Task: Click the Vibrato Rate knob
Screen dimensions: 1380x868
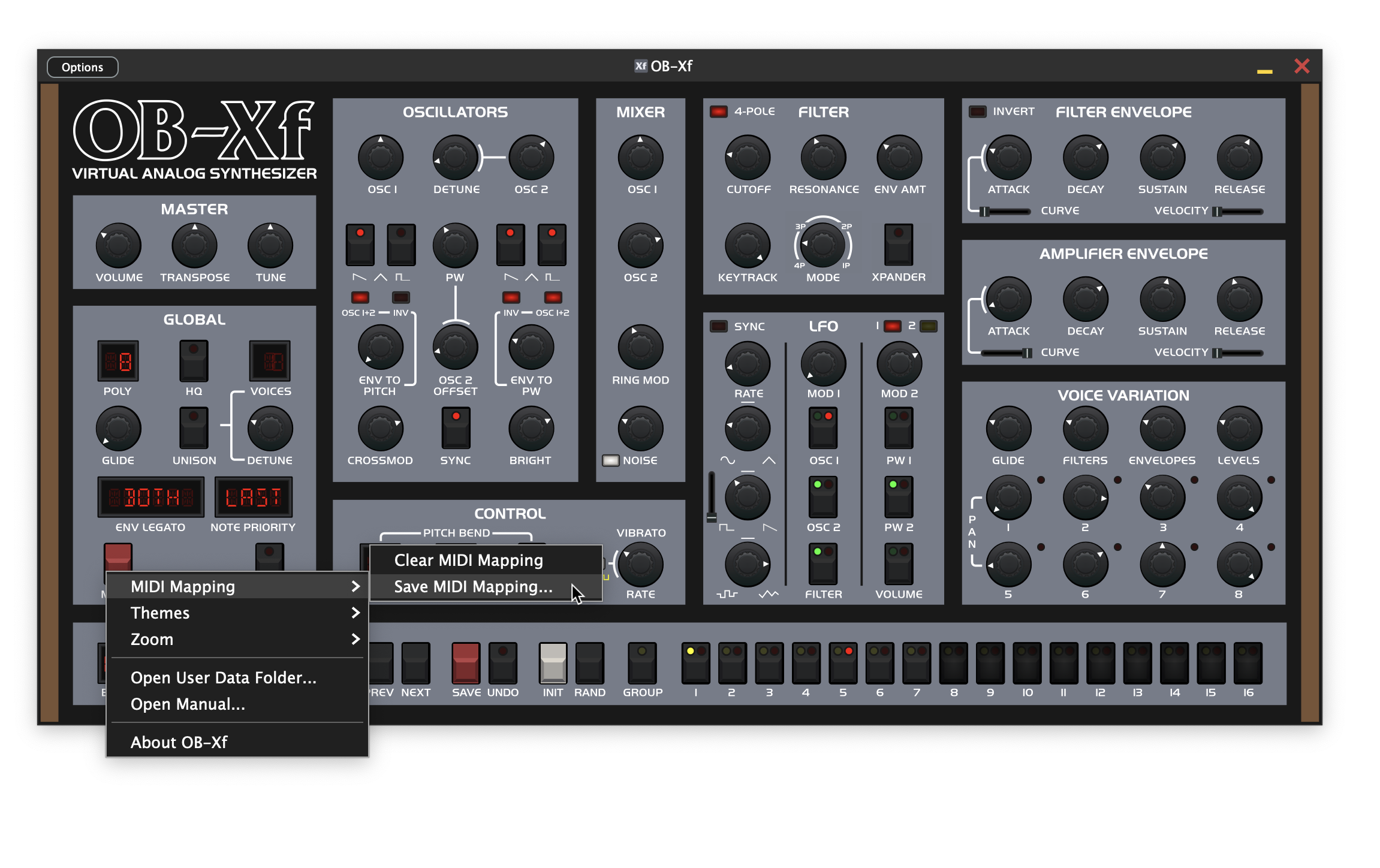Action: coord(640,565)
